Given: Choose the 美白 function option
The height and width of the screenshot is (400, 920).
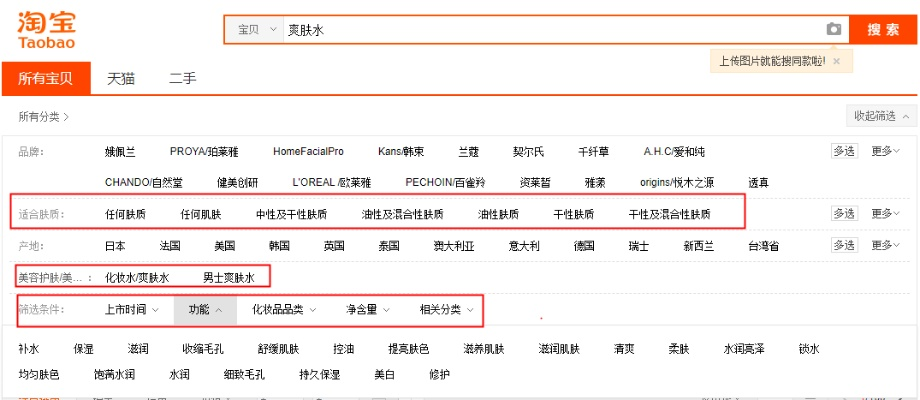Looking at the screenshot, I should (384, 375).
